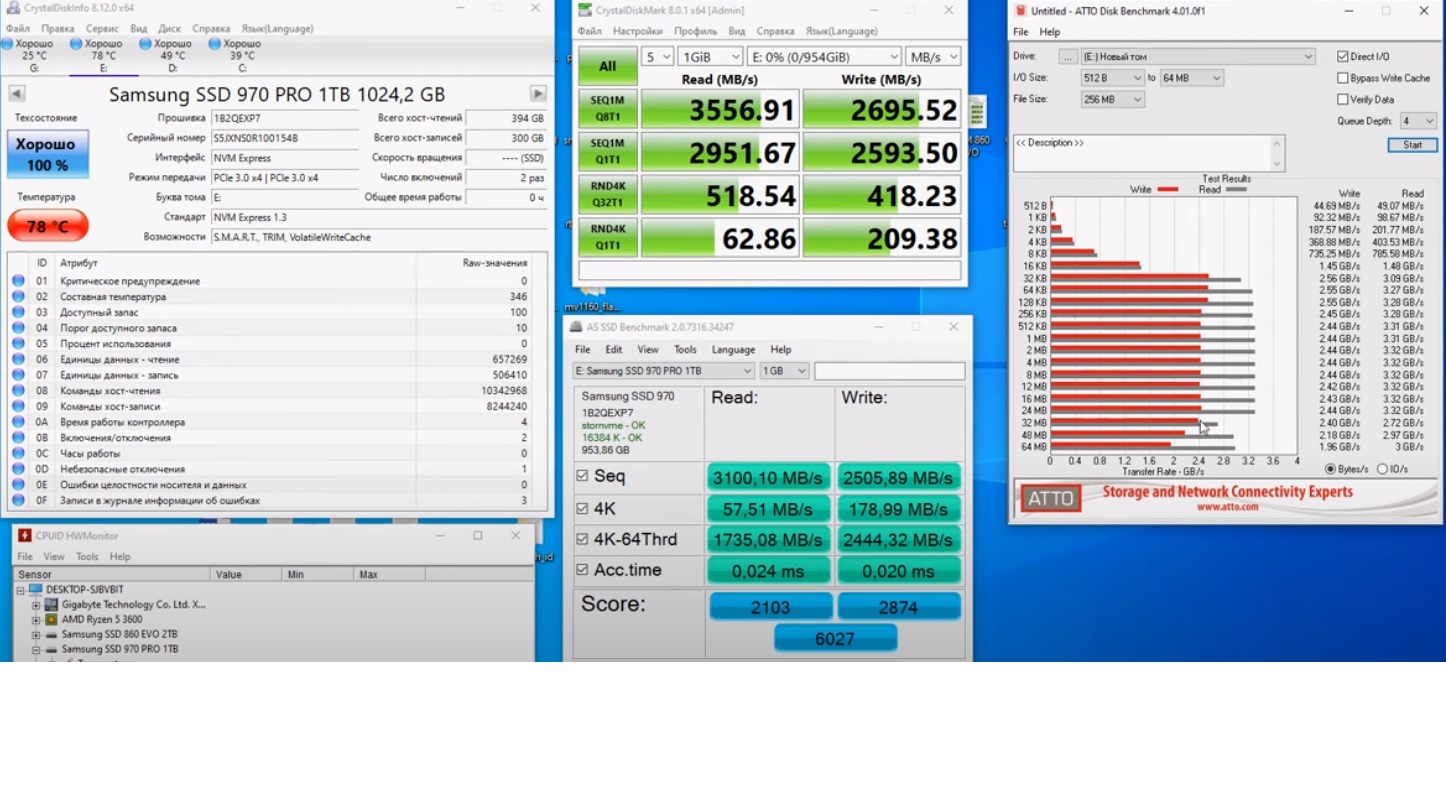Click the Gigabyte motherboard icon in HWMonitor

(51, 605)
